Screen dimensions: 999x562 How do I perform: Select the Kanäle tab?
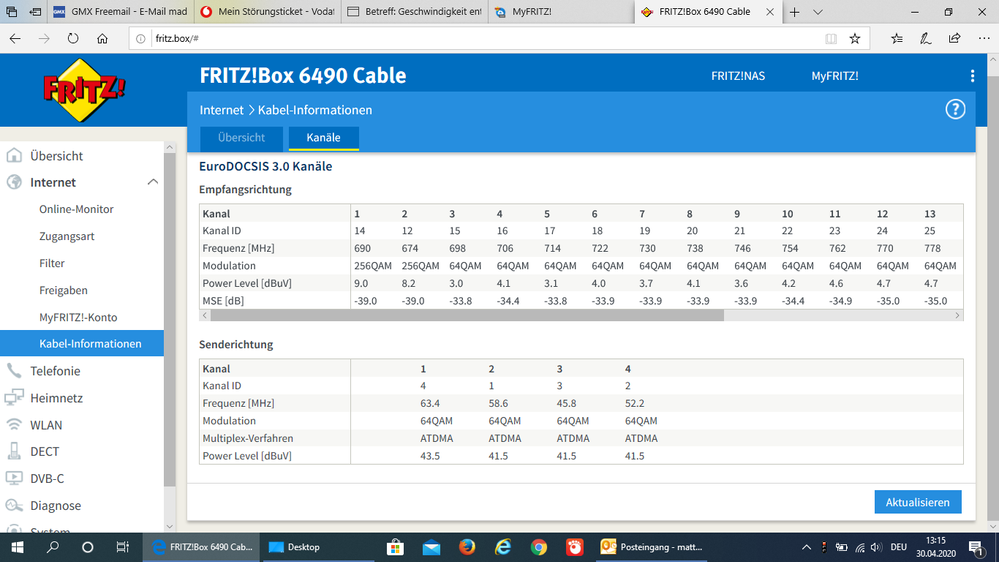(x=323, y=138)
